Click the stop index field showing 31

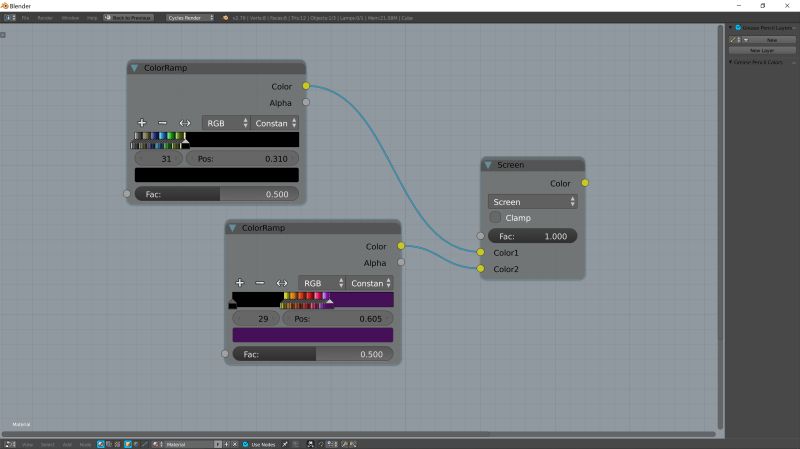pos(159,159)
